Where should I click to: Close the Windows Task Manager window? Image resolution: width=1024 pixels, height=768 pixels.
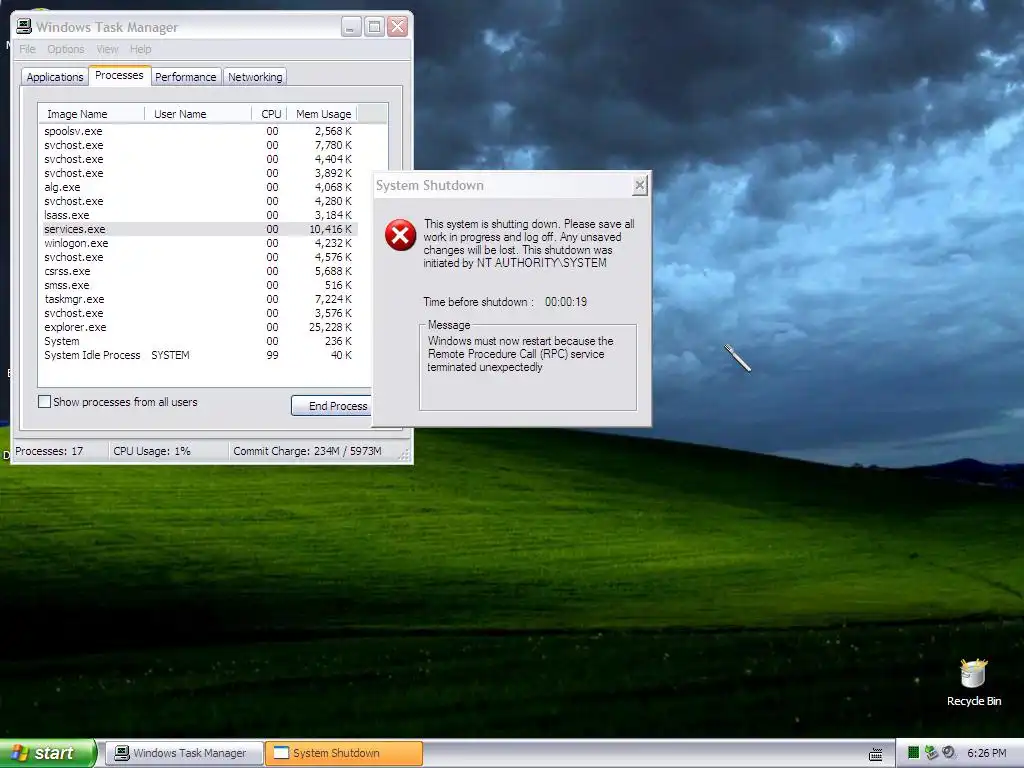coord(398,27)
